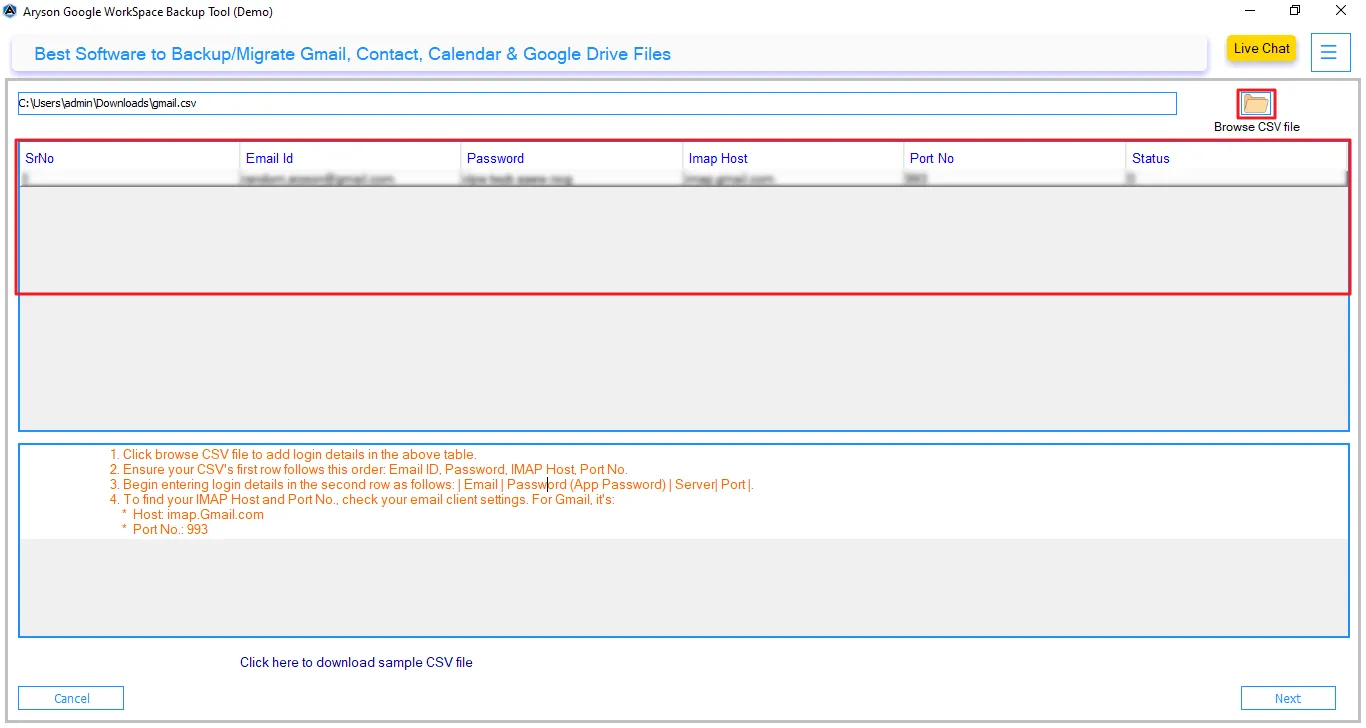Open the hamburger menu icon
Viewport: 1366px width, 728px height.
[x=1330, y=52]
